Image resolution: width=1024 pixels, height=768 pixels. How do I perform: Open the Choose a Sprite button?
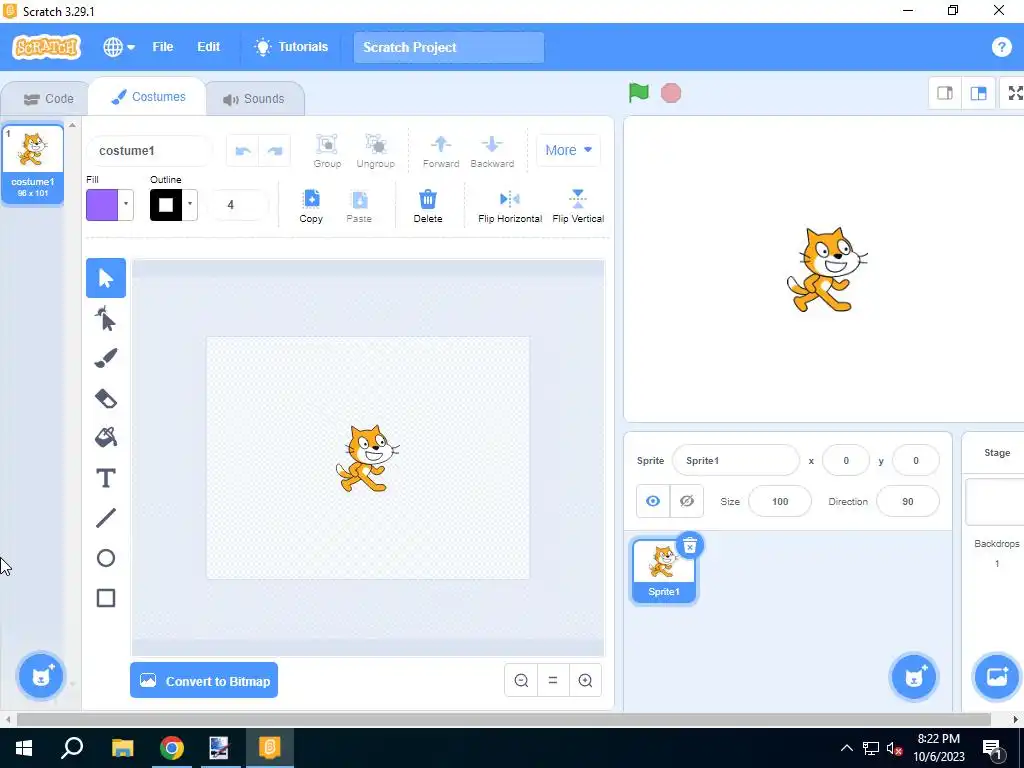pos(914,676)
